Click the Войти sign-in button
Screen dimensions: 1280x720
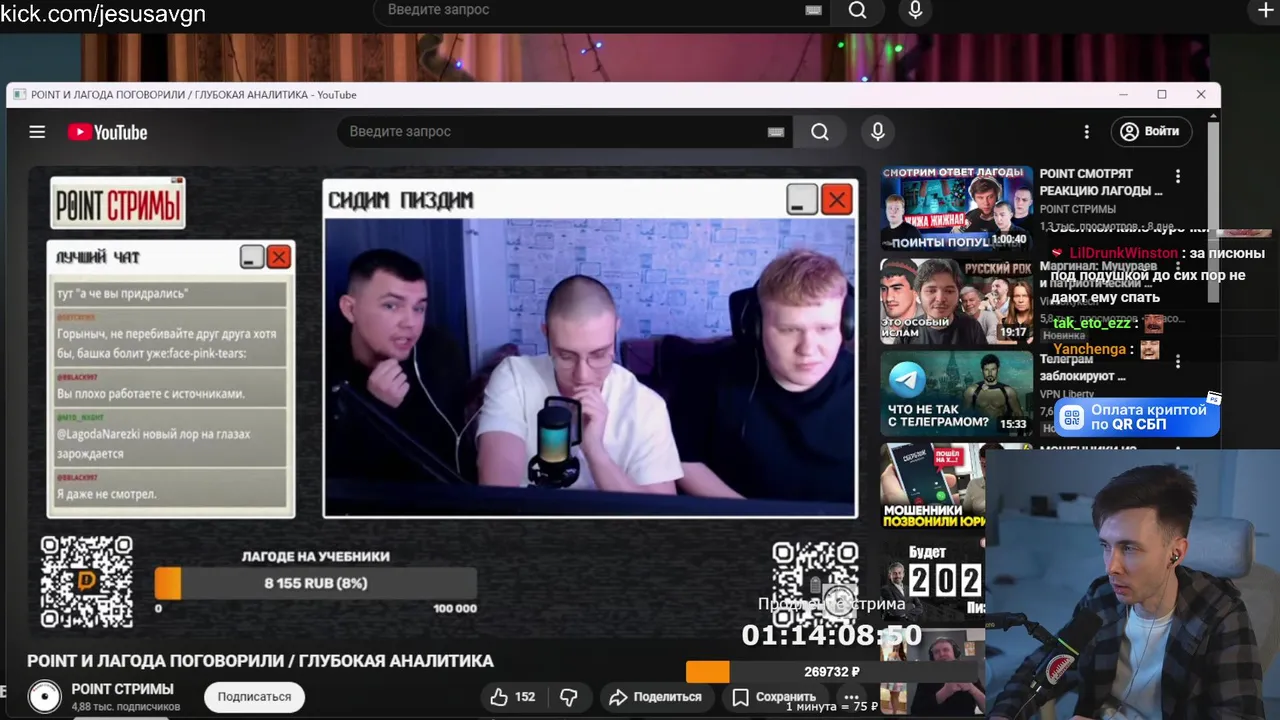[x=1150, y=131]
